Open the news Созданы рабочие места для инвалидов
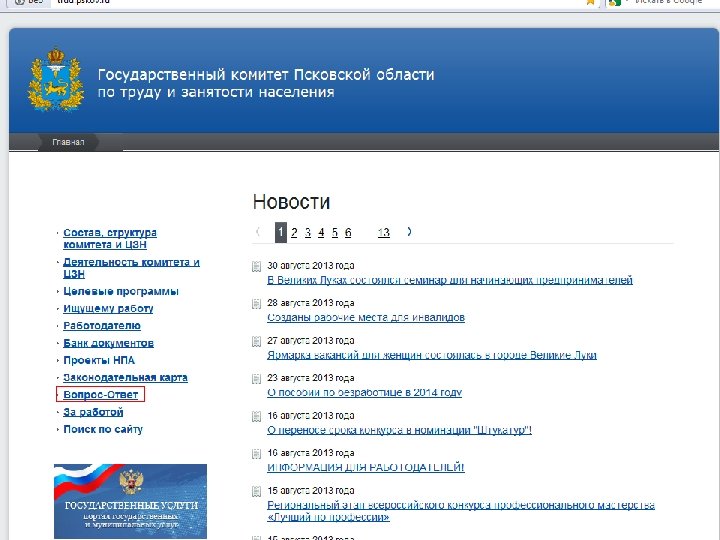The width and height of the screenshot is (720, 540). [366, 318]
